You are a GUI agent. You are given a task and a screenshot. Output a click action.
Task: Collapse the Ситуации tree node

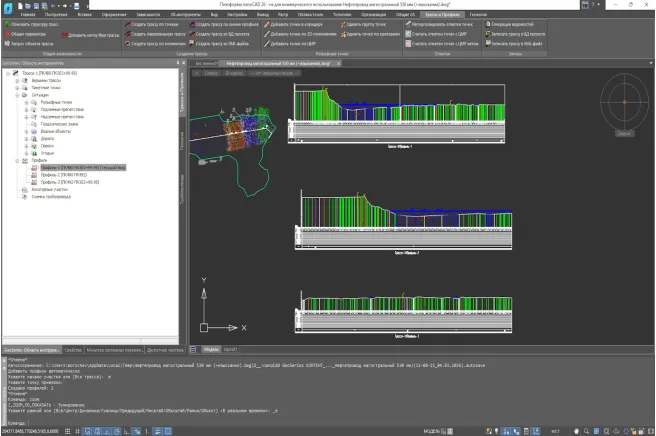(17, 94)
